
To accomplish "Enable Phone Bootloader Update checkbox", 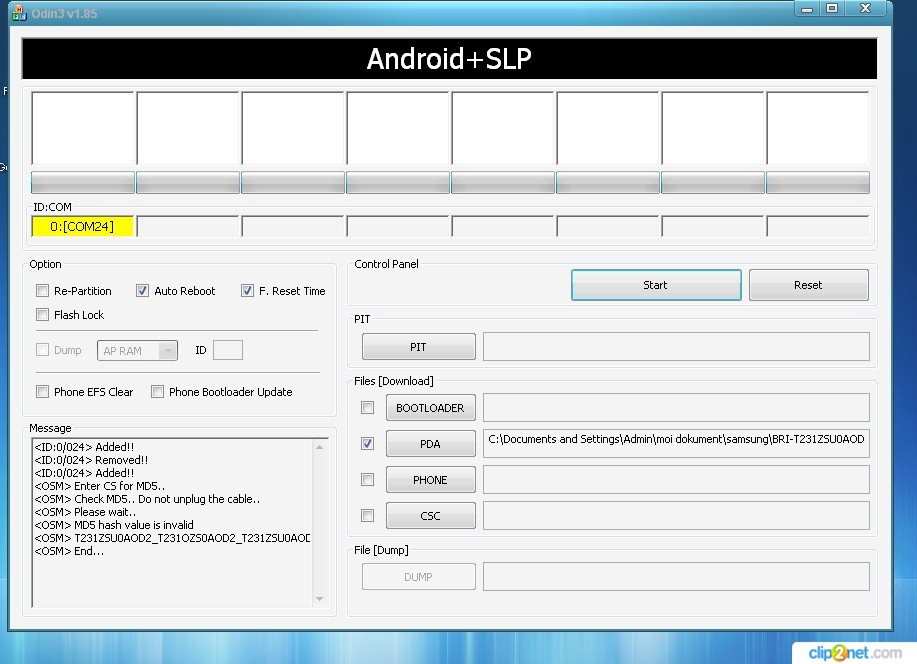I will (157, 392).
